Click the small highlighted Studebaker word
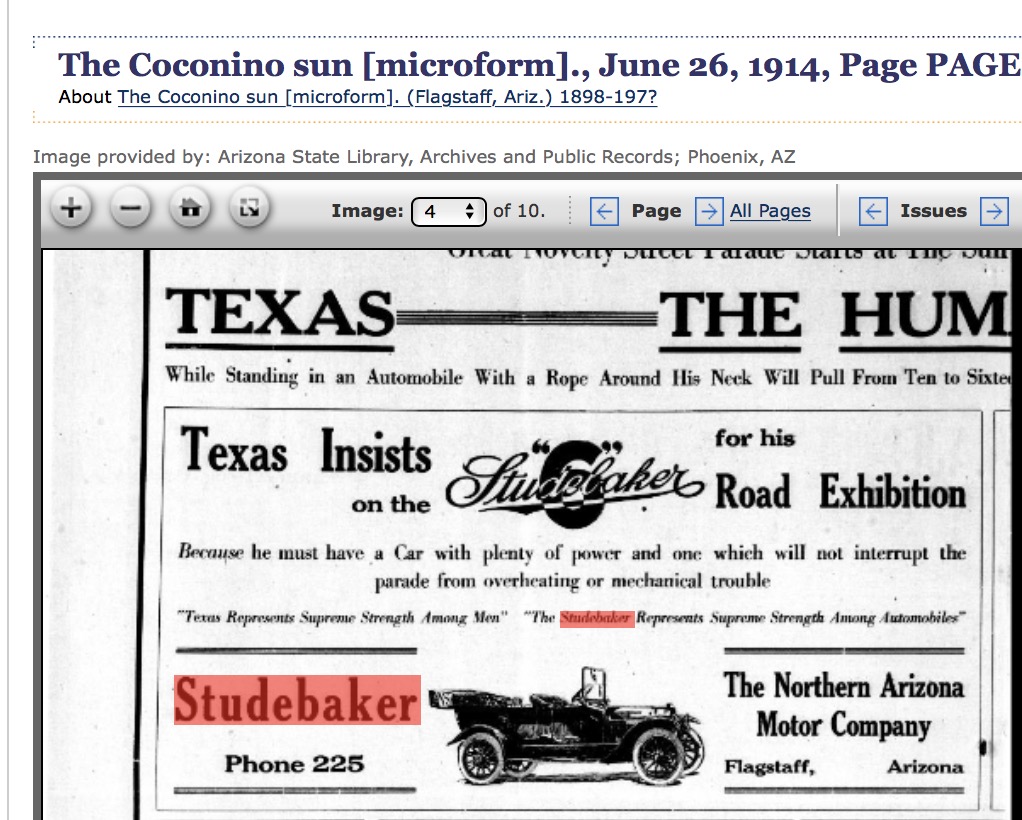This screenshot has width=1022, height=820. click(x=597, y=618)
